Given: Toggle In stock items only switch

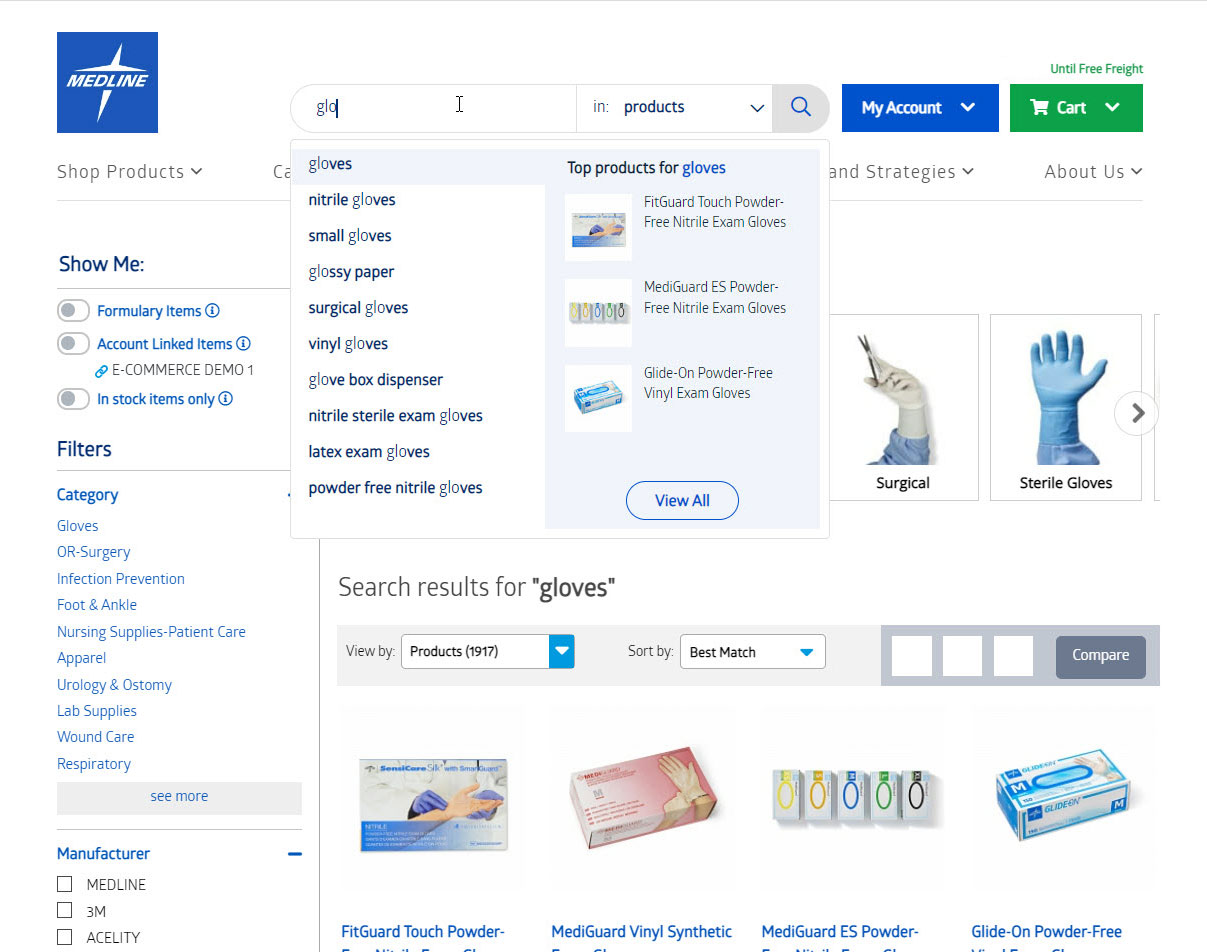Looking at the screenshot, I should pos(73,399).
